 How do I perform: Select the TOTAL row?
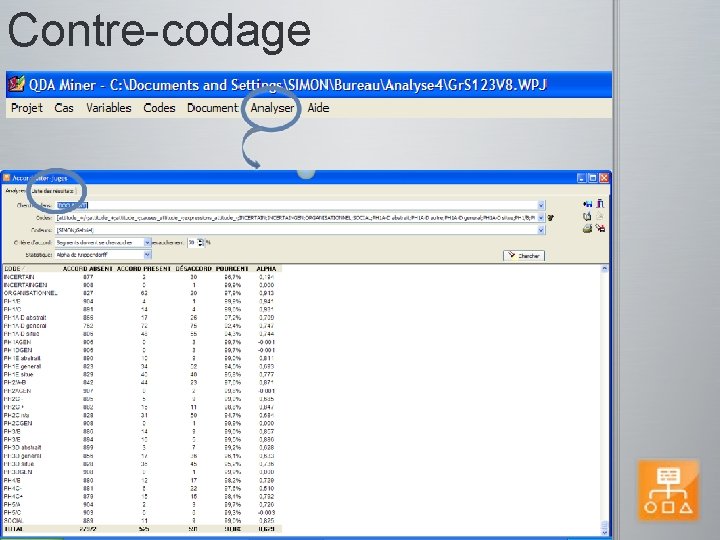(142, 529)
